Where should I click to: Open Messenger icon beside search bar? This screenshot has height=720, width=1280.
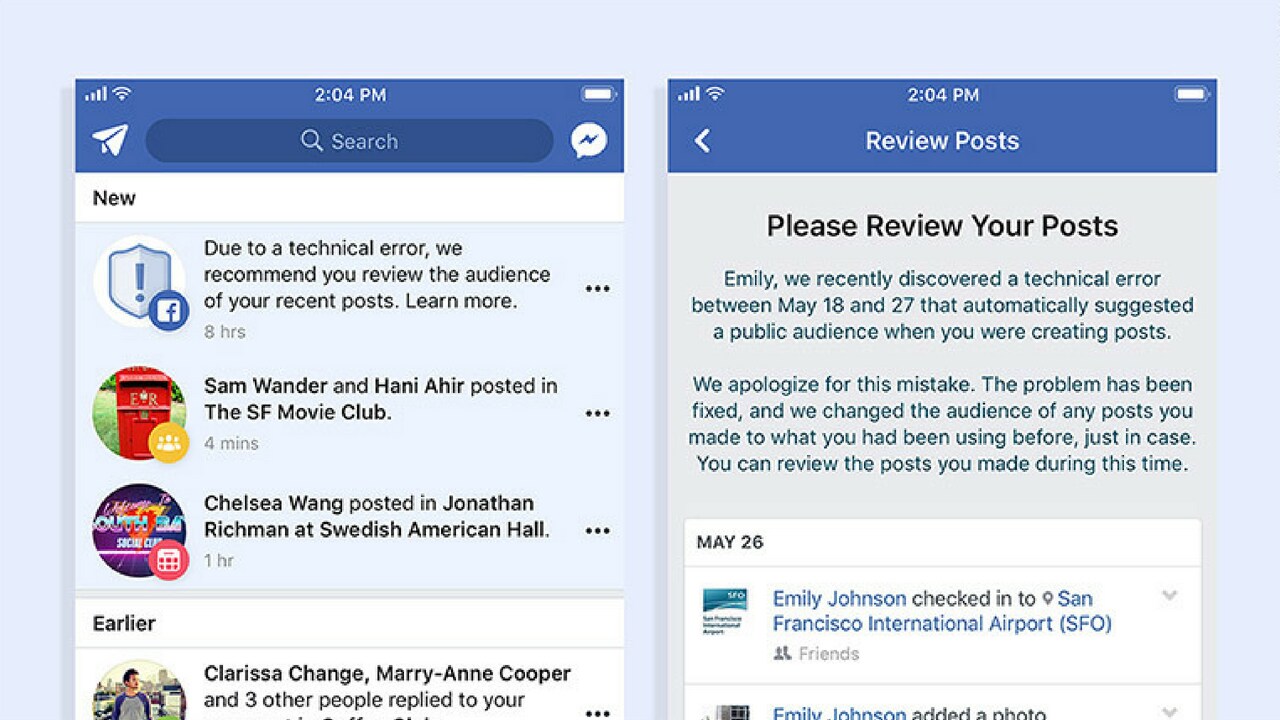pyautogui.click(x=589, y=141)
